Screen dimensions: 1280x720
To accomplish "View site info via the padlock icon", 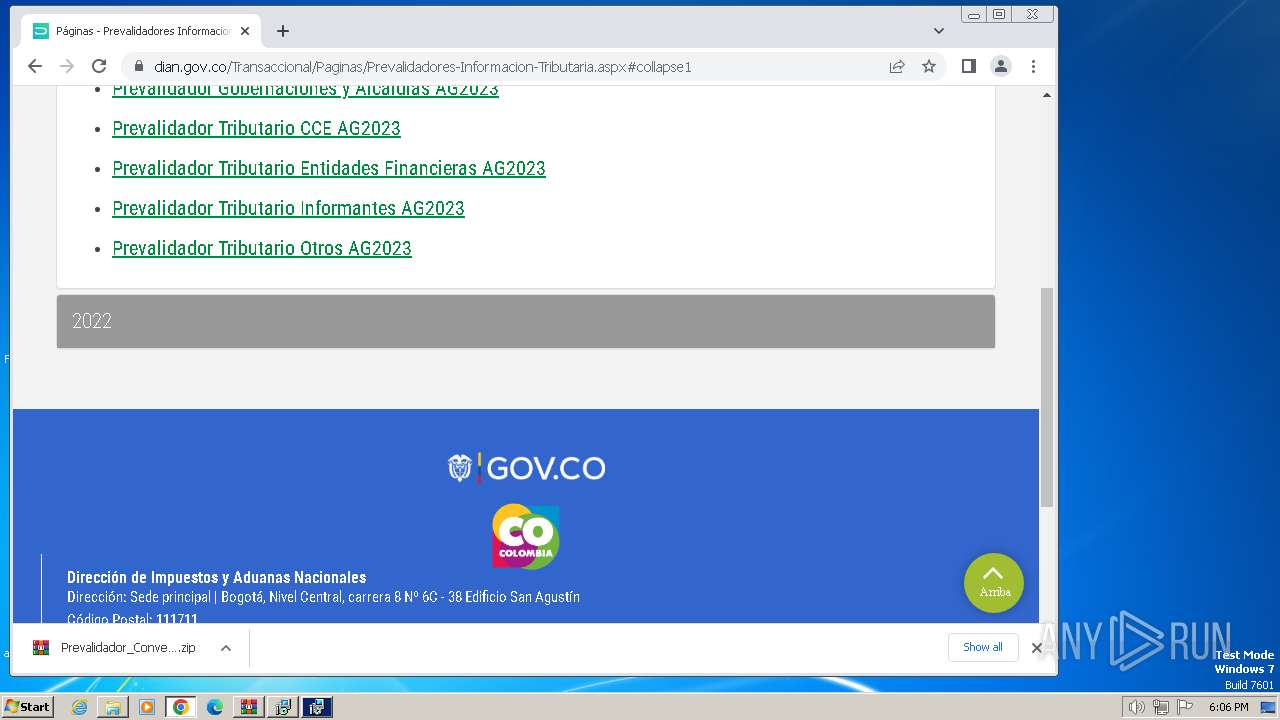I will pos(138,66).
